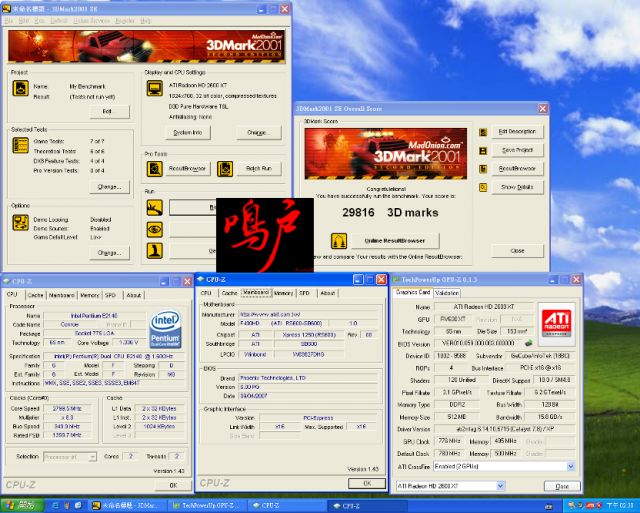Click the Core Speed value field in CPU-Z
640x513 pixels.
(66, 409)
